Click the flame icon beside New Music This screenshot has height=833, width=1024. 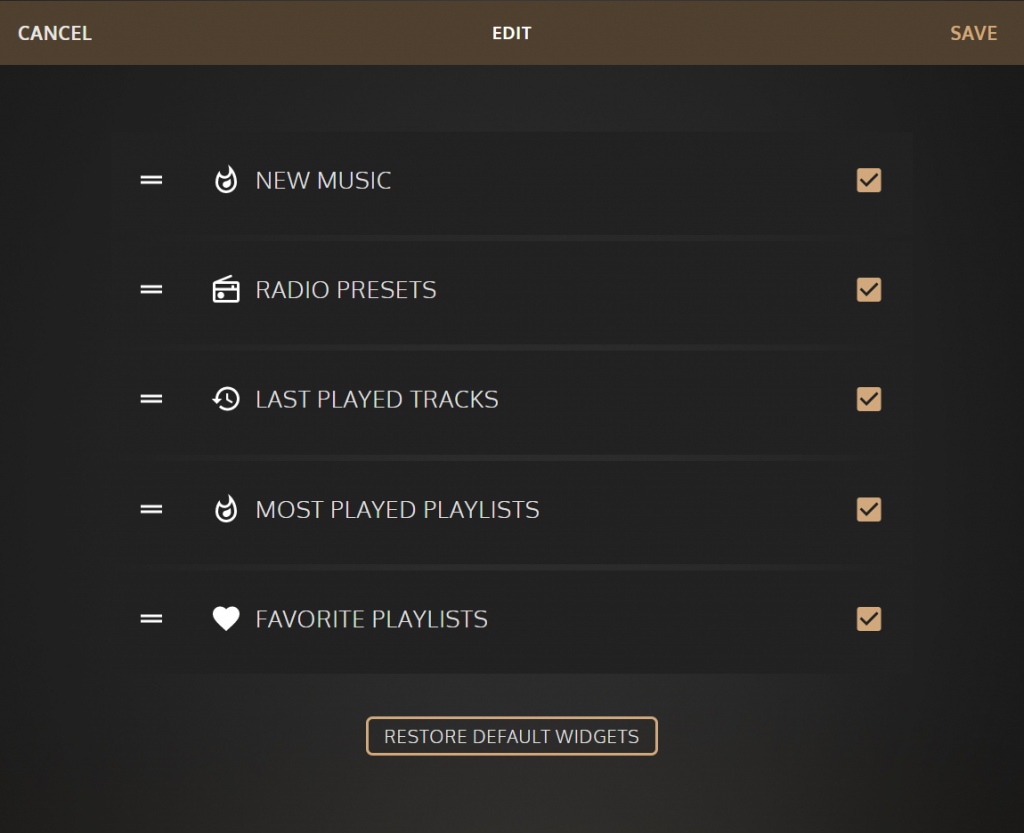[x=226, y=180]
